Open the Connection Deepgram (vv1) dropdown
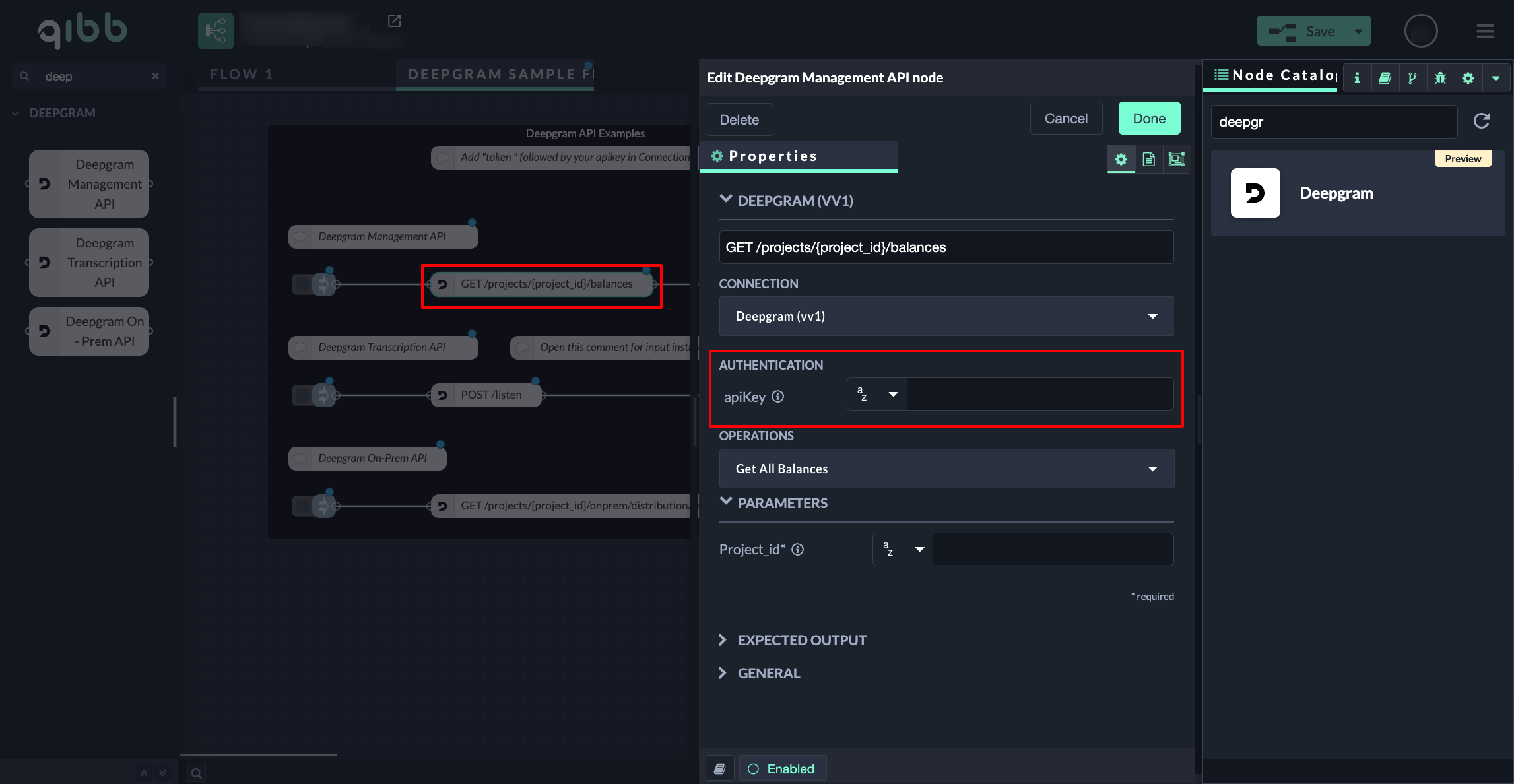 coord(946,316)
